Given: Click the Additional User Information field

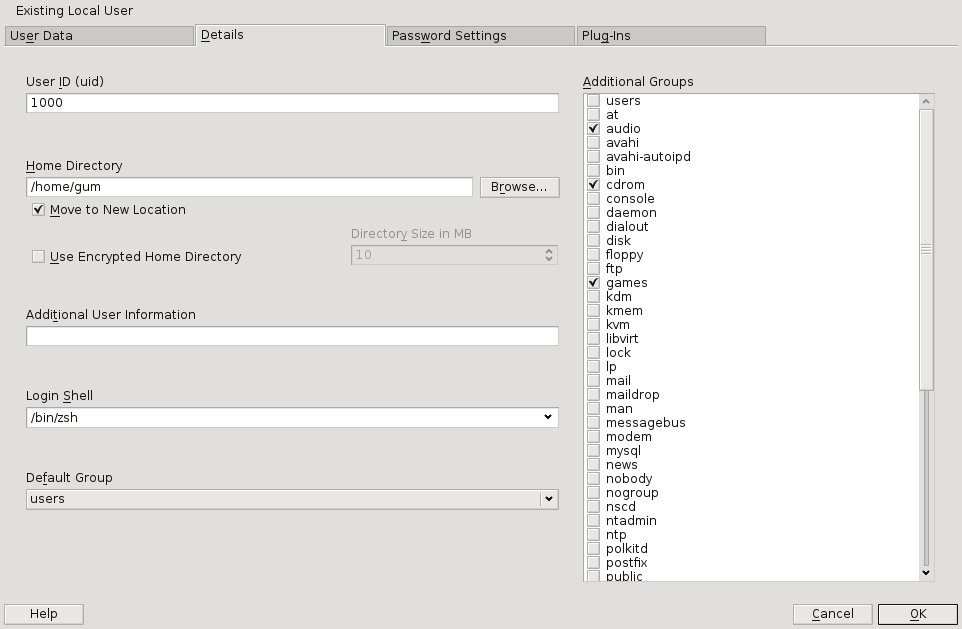Looking at the screenshot, I should (292, 336).
